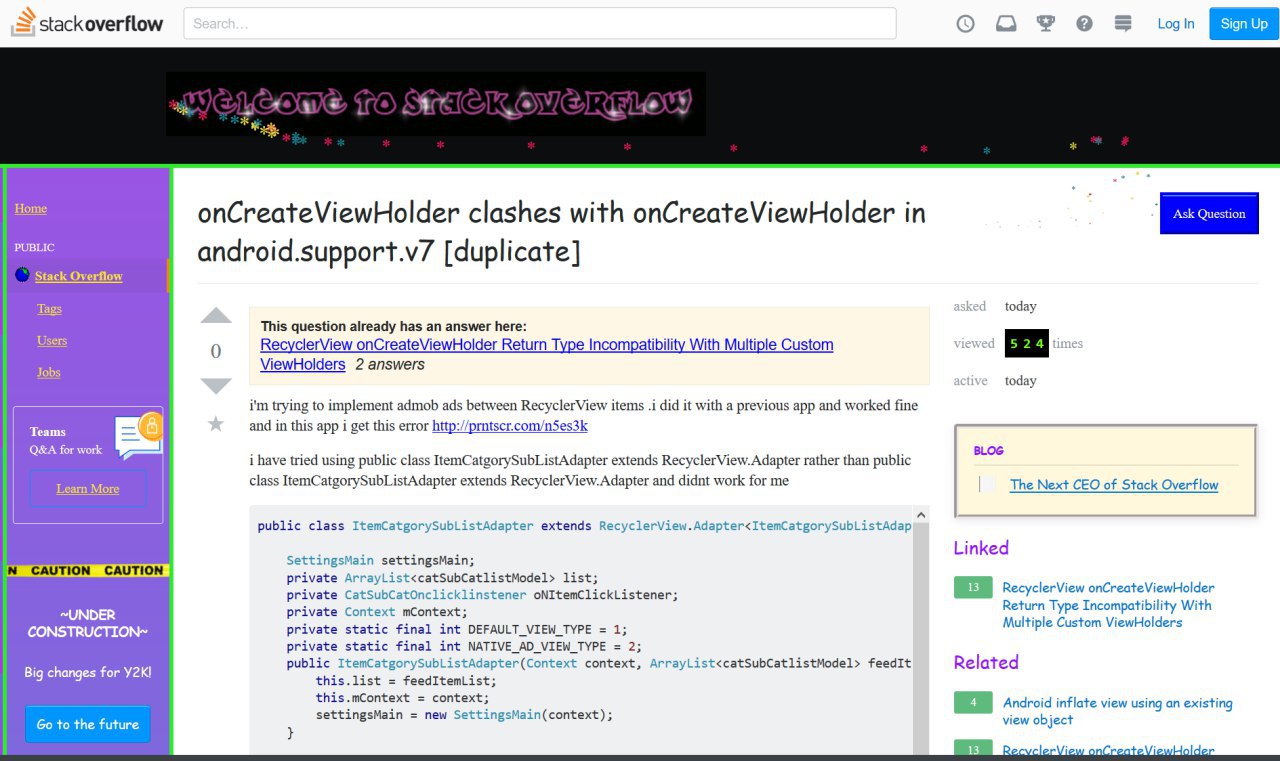The image size is (1280, 761).
Task: Click the CAUTION tape strip
Action: (88, 571)
